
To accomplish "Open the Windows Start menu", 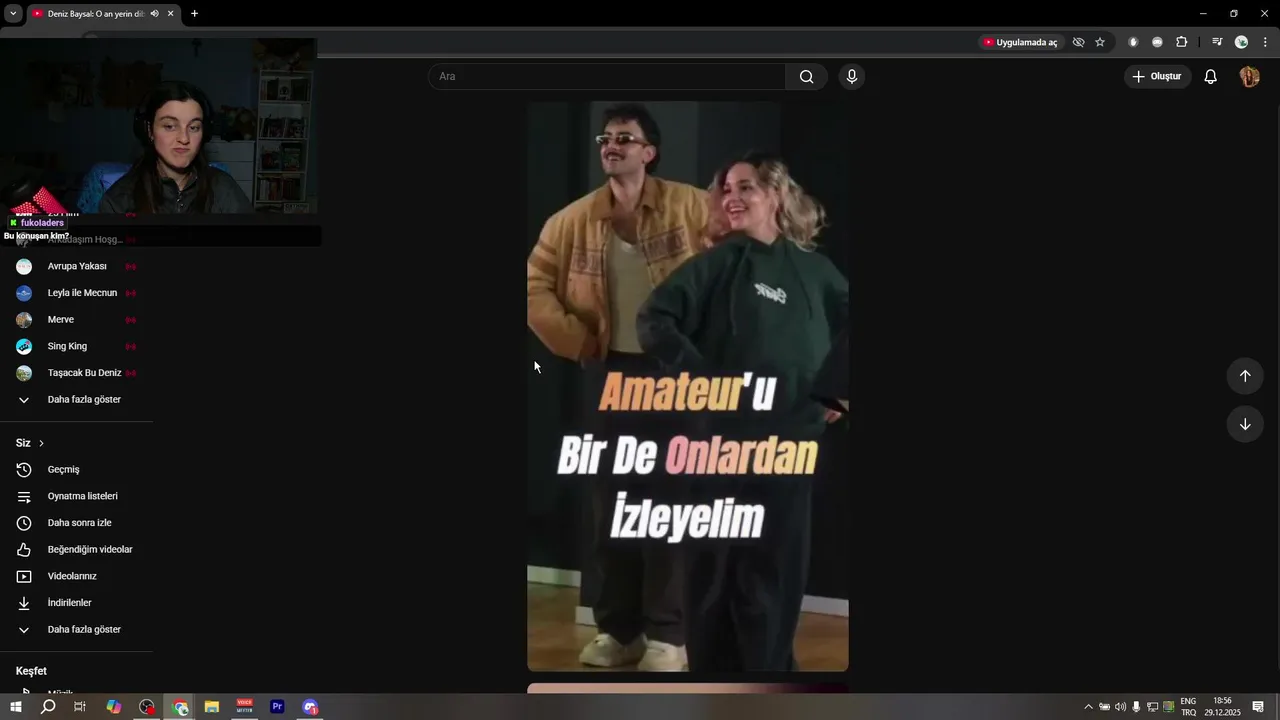I will tap(16, 707).
